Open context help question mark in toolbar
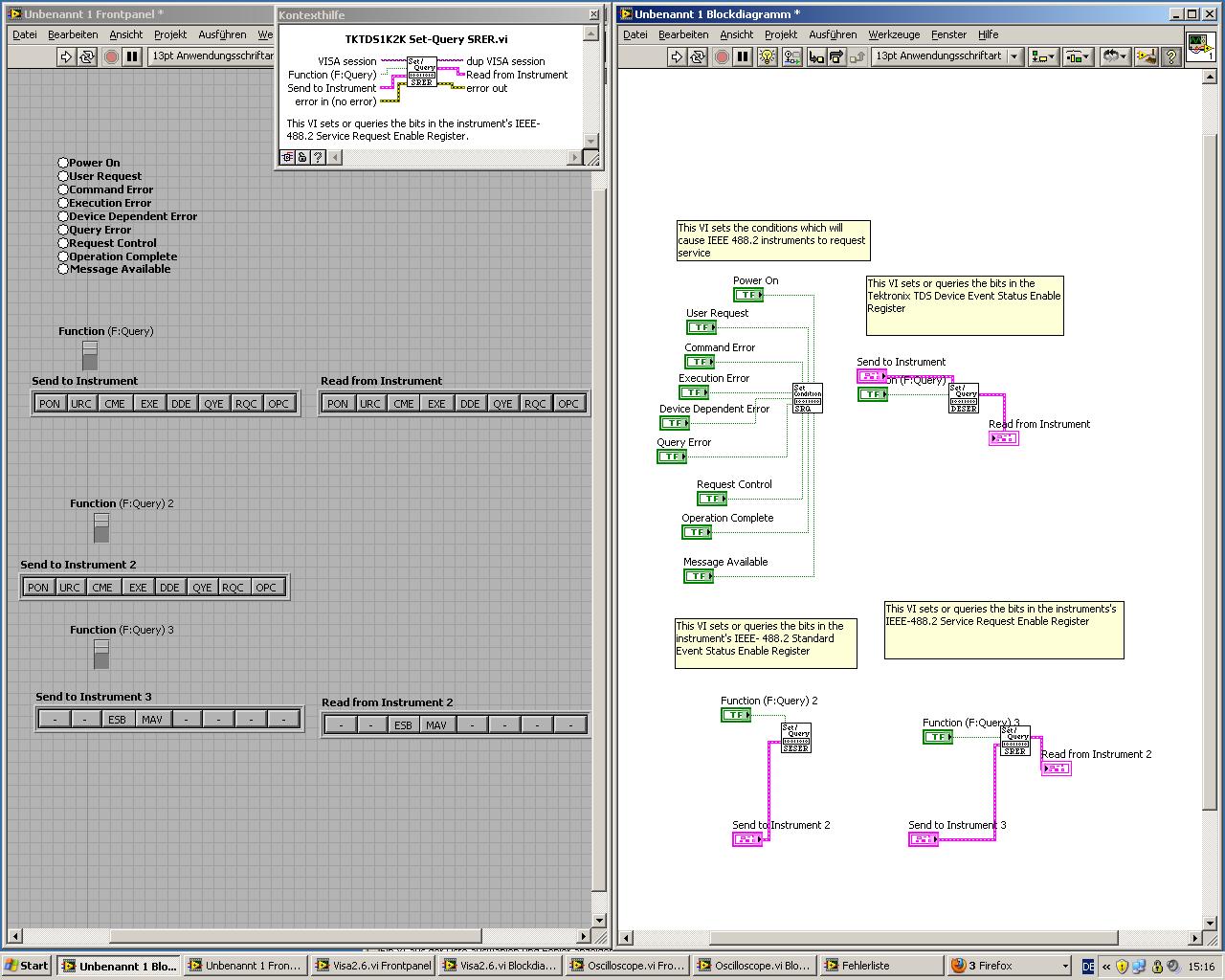Viewport: 1225px width, 980px height. (x=1169, y=56)
